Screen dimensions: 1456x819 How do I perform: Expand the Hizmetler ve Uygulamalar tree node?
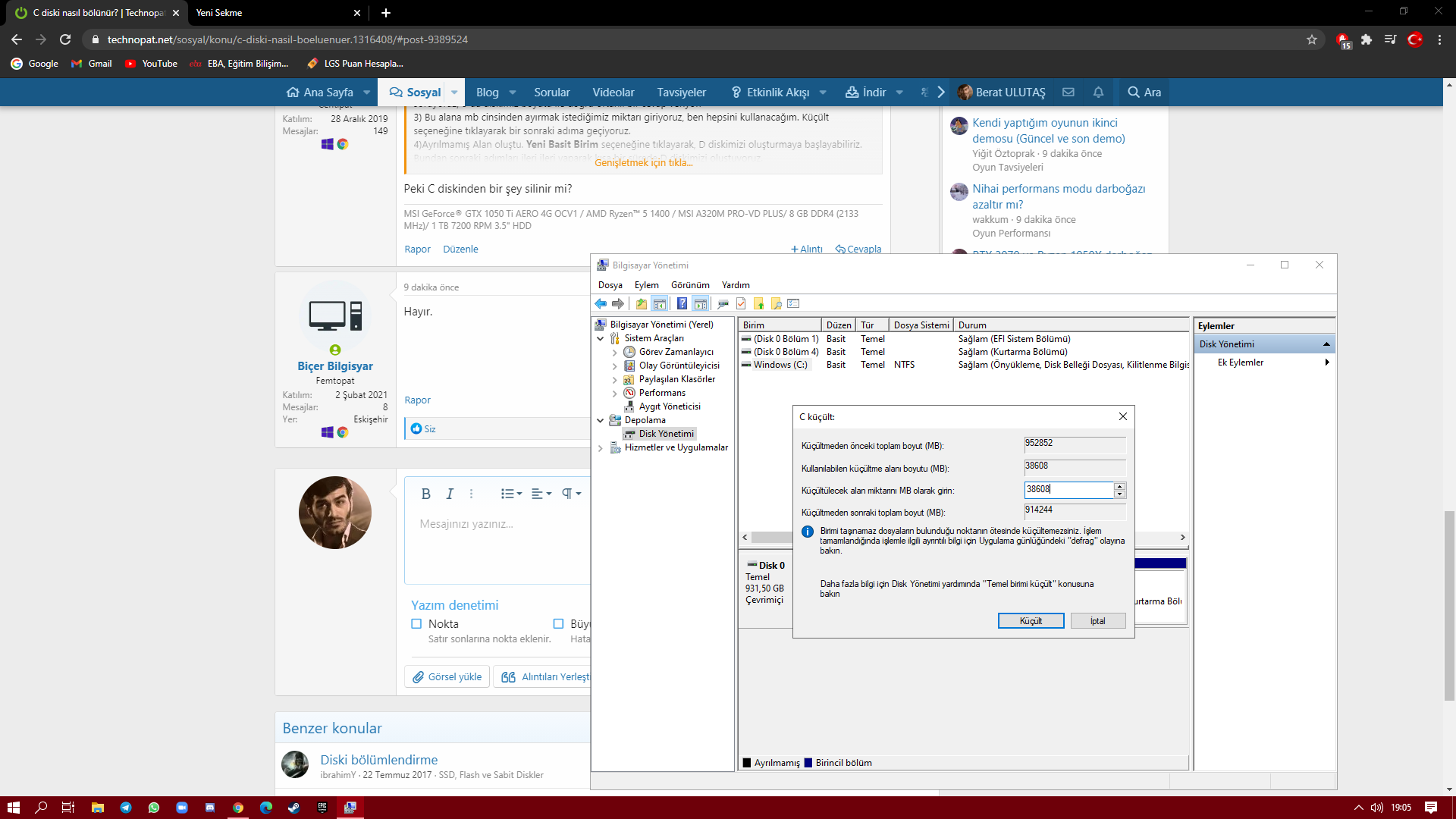coord(601,448)
